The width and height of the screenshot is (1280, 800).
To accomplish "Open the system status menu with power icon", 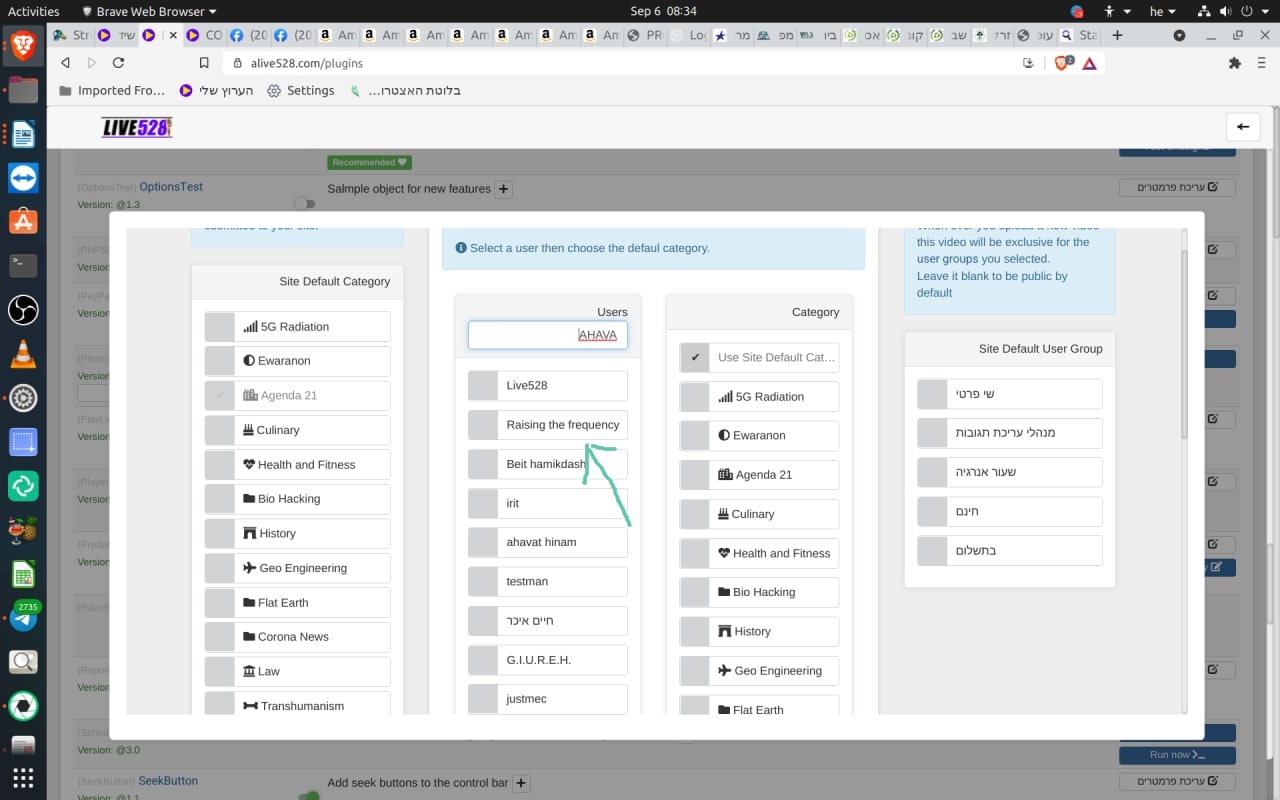I will pyautogui.click(x=1233, y=11).
